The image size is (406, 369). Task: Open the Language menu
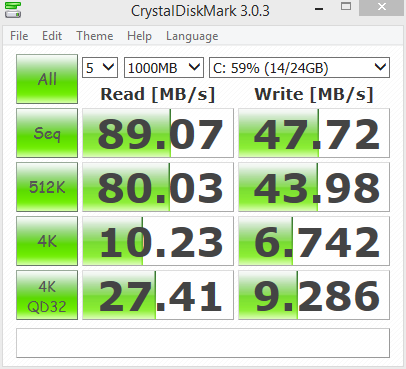192,36
